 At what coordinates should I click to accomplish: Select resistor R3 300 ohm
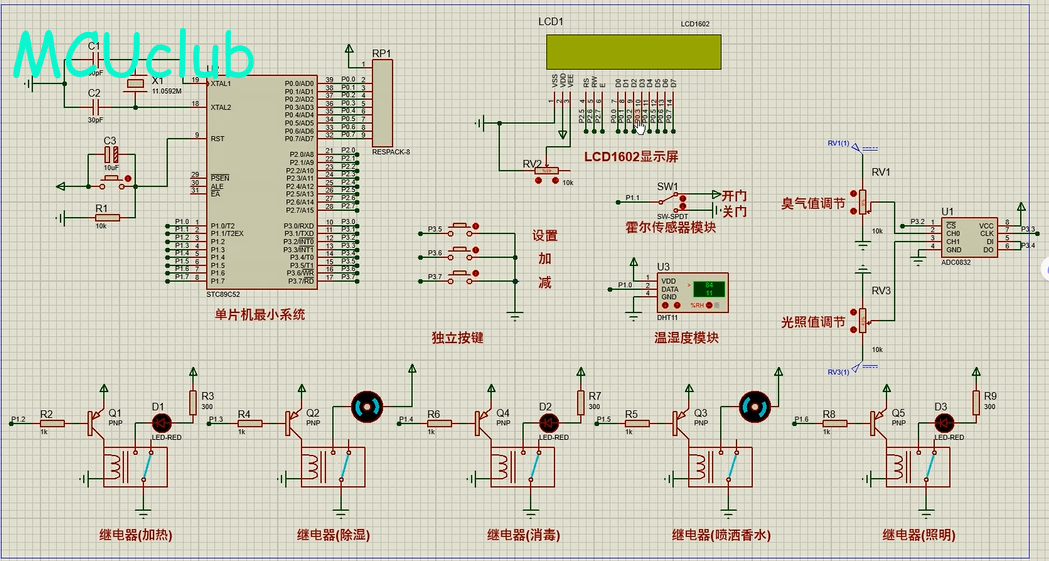[193, 402]
